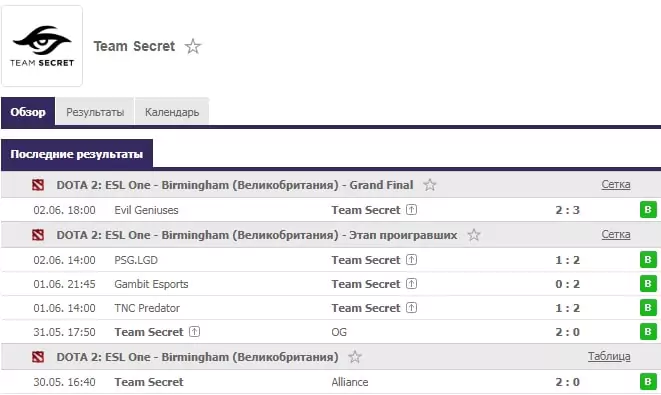Favorite Team Secret with the star beside its name
This screenshot has width=661, height=395.
[193, 46]
